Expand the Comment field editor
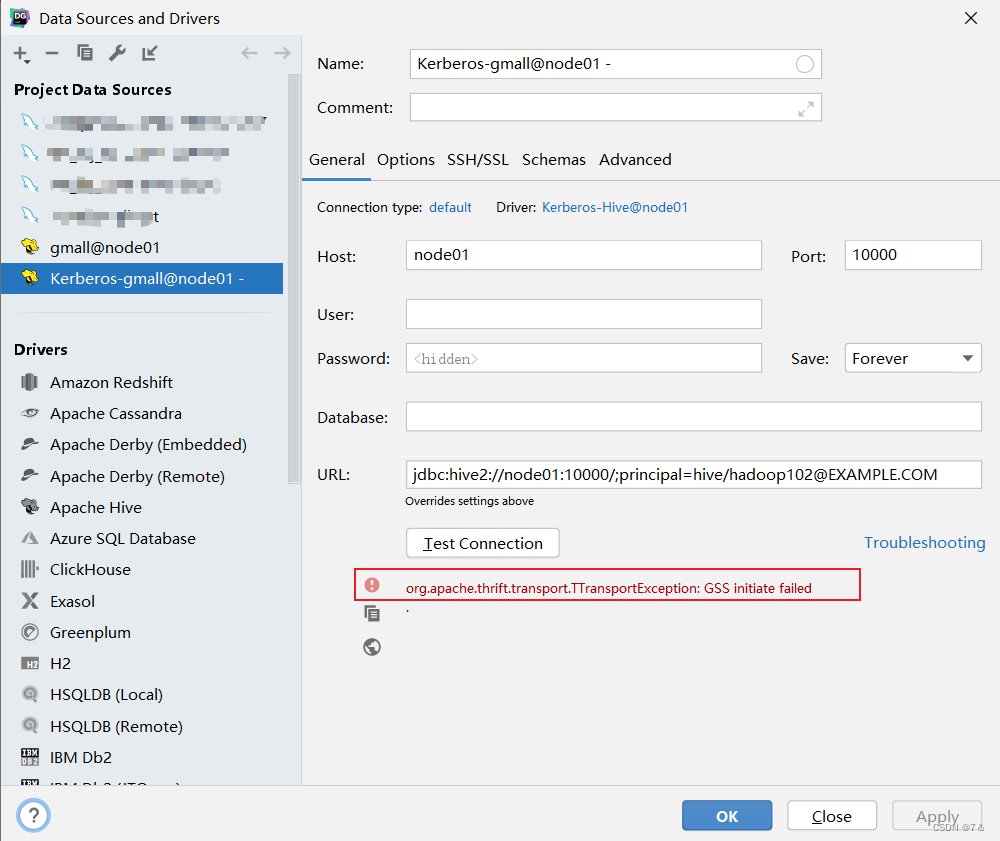1000x841 pixels. pyautogui.click(x=805, y=109)
